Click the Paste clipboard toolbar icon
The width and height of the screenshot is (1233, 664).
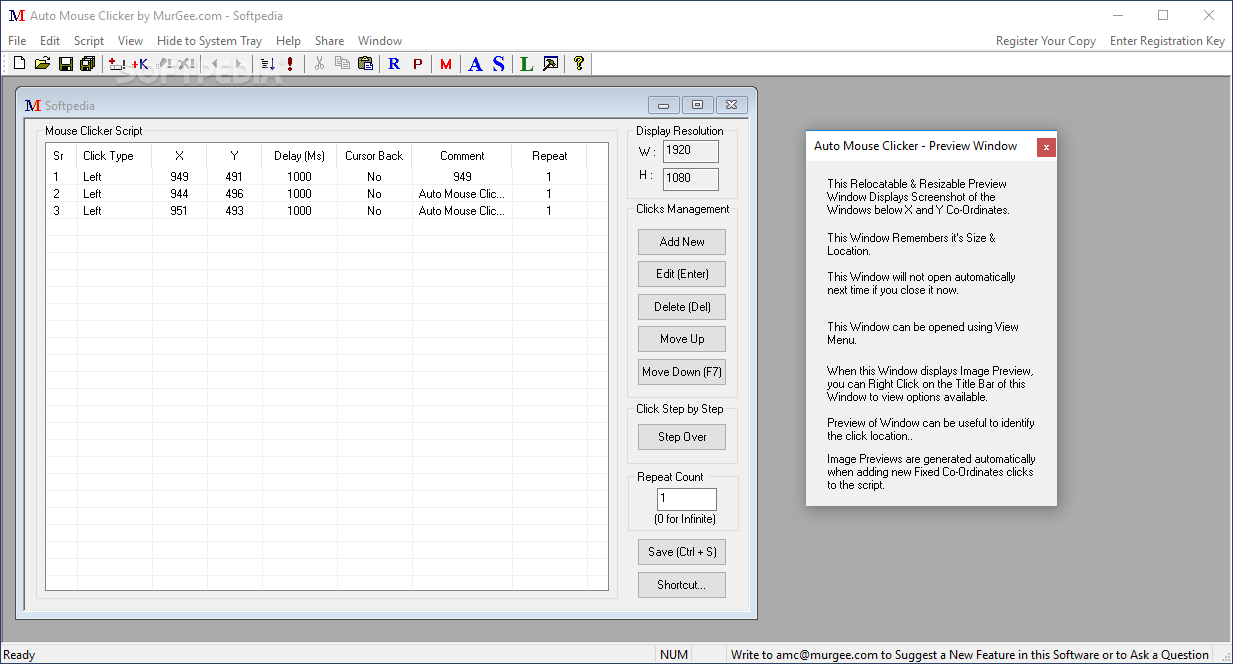(365, 64)
